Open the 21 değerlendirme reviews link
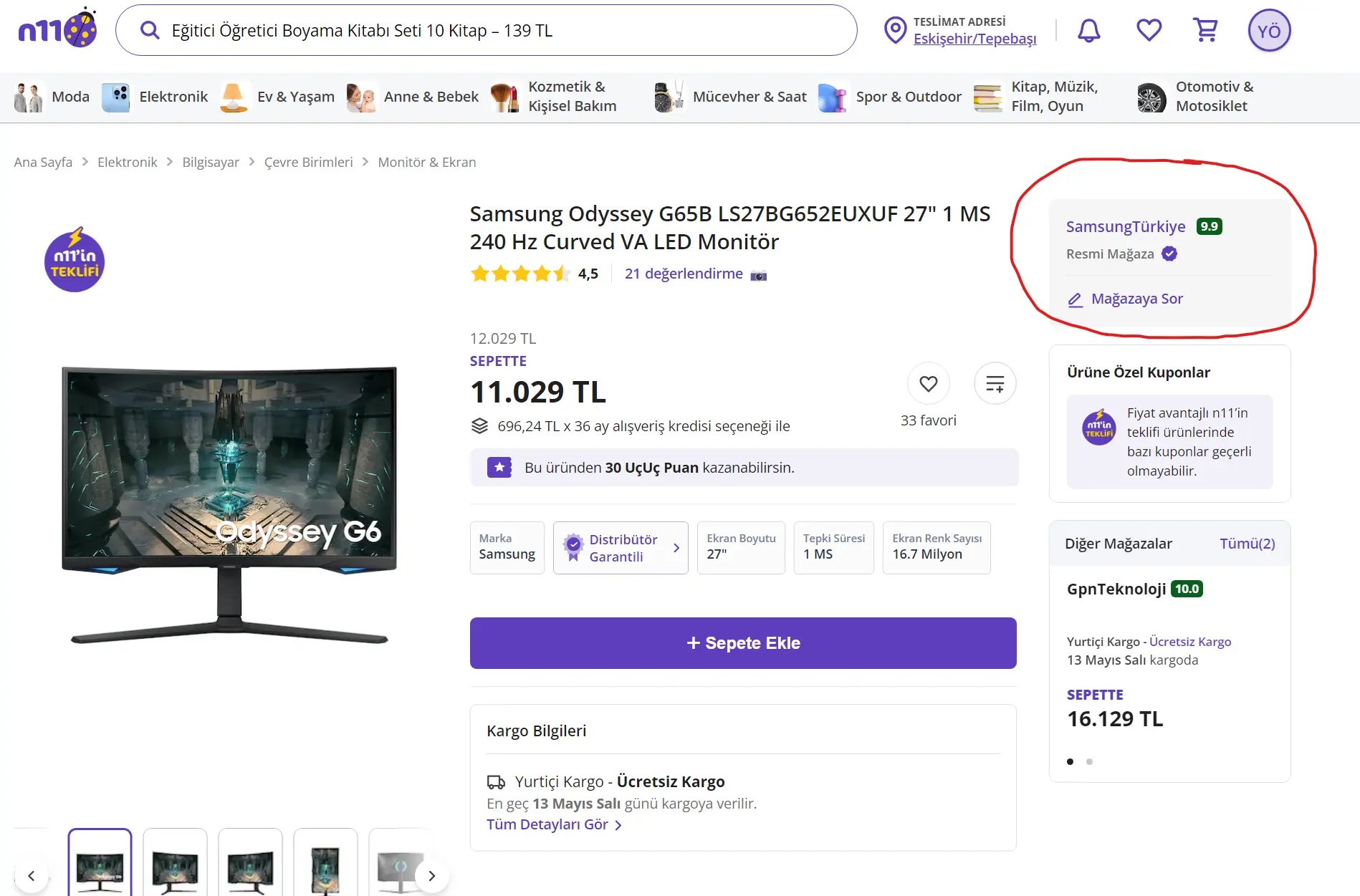 (x=684, y=274)
